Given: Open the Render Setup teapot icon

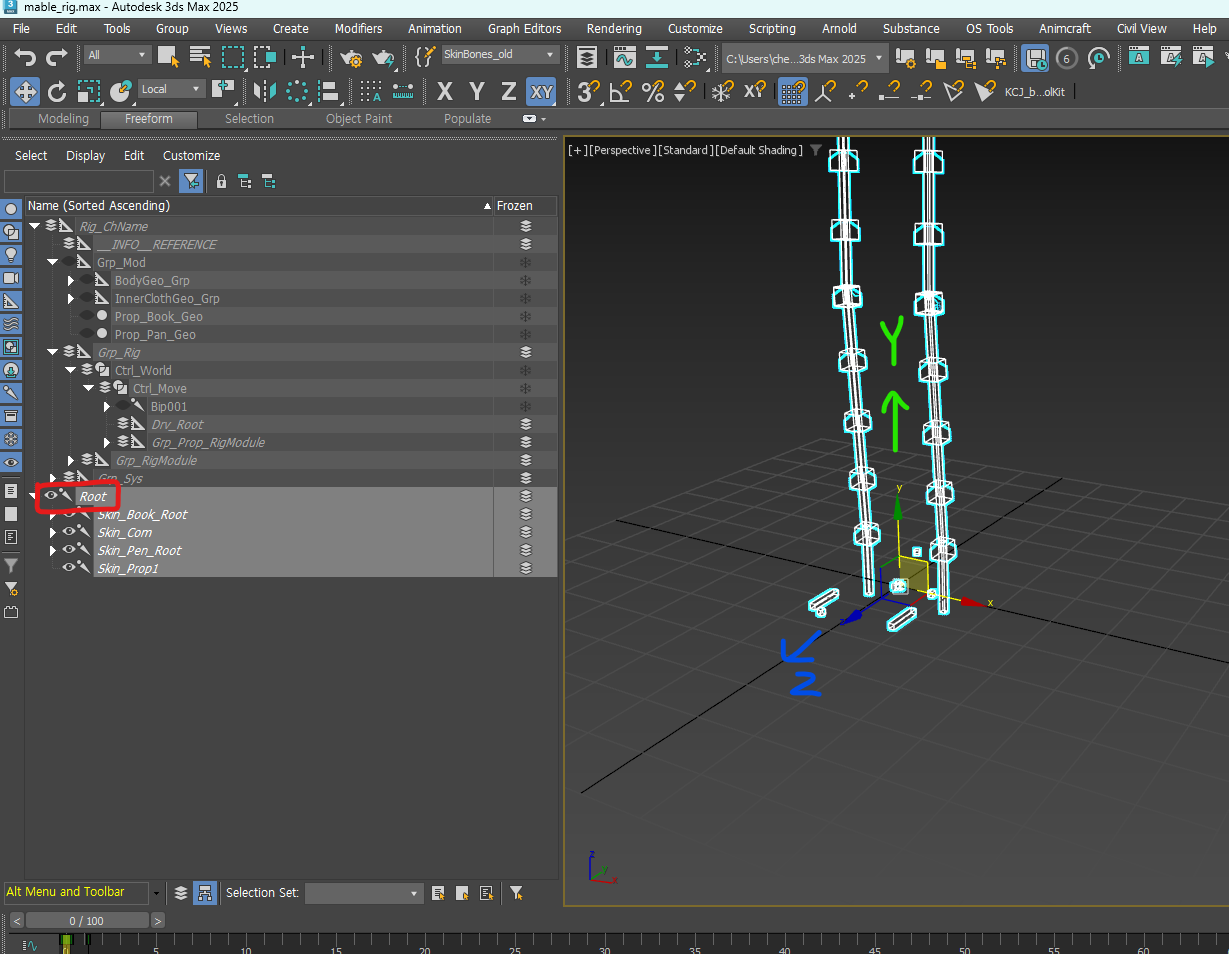Looking at the screenshot, I should [x=350, y=57].
